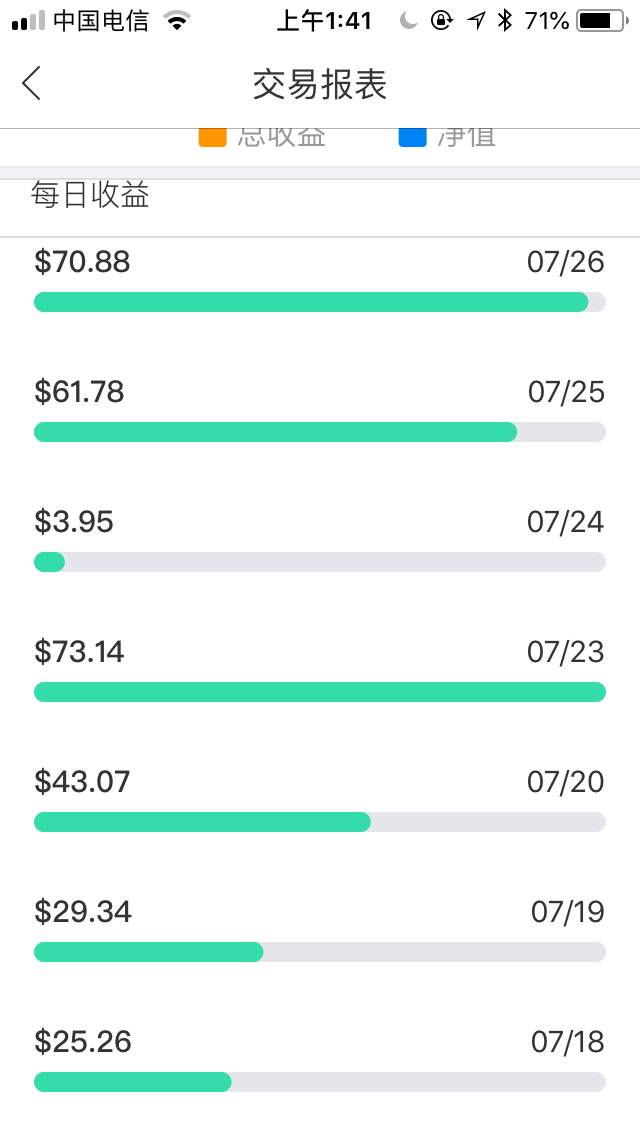Tap the back arrow icon
Viewport: 640px width, 1136px height.
point(32,84)
